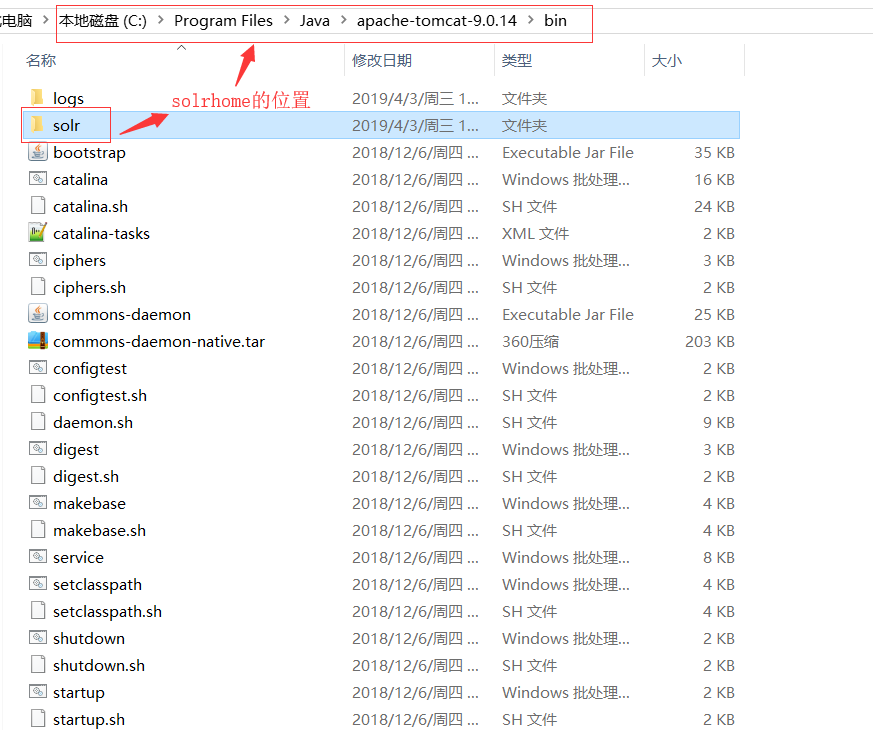Select the file name daemon.sh
Viewport: 873px width, 730px height.
pos(93,423)
